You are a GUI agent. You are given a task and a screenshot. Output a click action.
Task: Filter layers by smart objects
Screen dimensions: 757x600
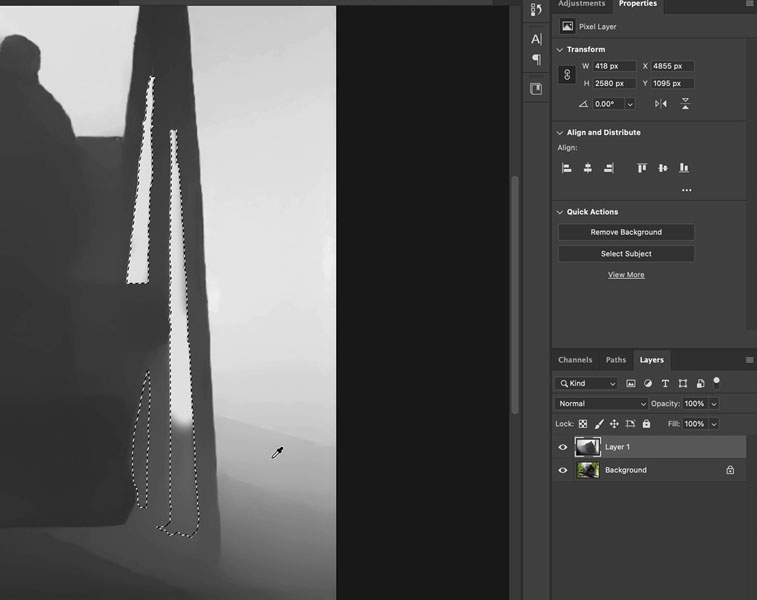click(x=700, y=383)
